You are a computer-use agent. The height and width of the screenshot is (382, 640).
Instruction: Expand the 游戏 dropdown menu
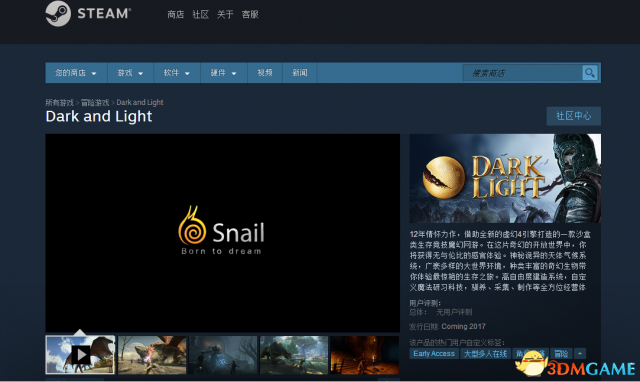click(x=130, y=73)
